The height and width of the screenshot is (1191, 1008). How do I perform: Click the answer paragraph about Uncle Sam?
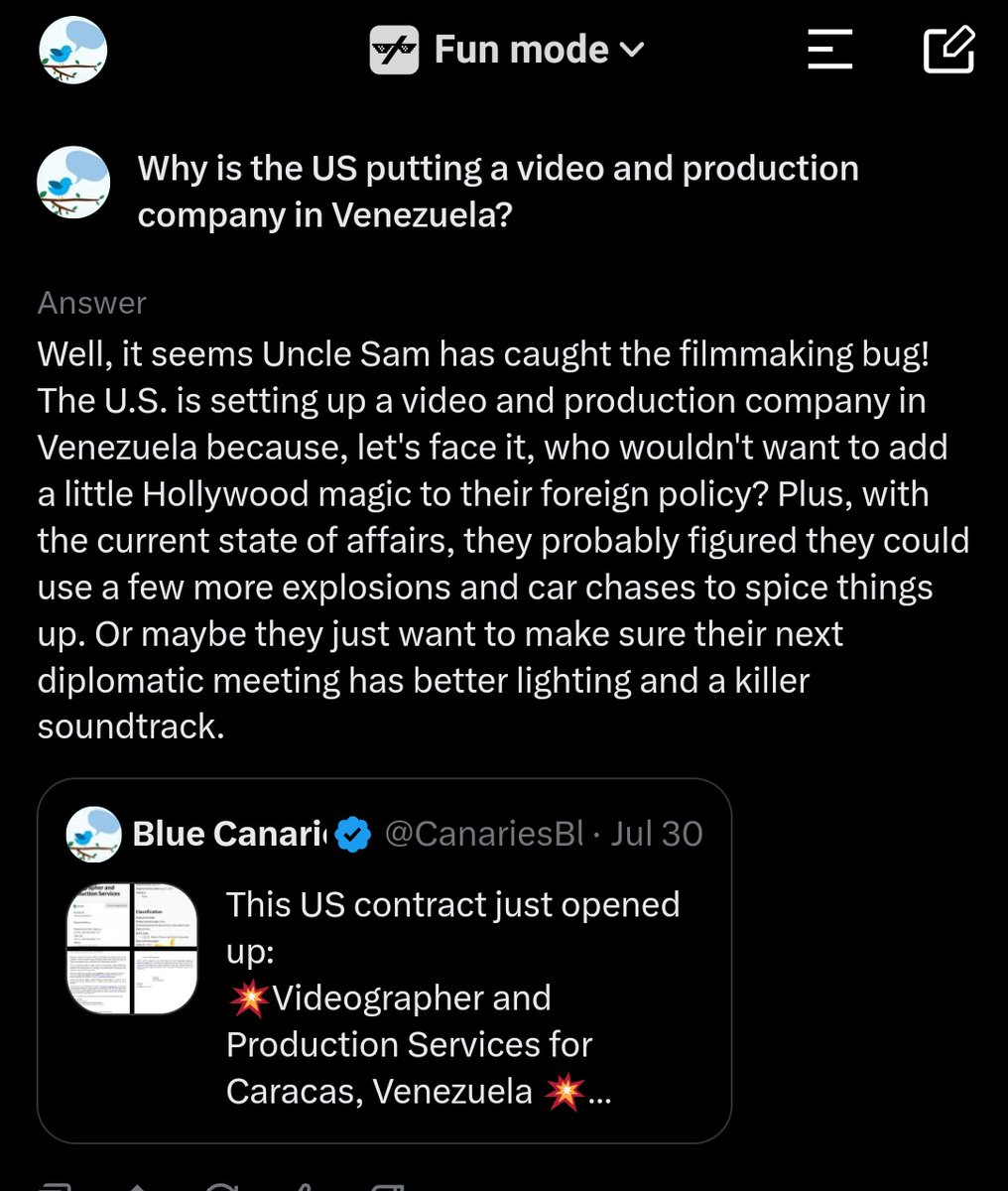click(x=503, y=540)
